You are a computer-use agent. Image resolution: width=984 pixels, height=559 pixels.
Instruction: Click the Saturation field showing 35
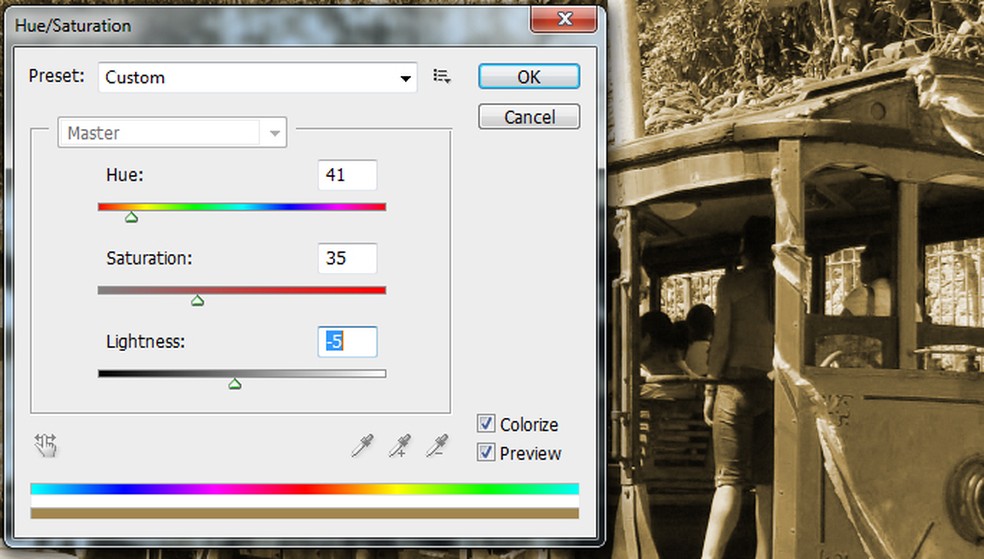coord(347,258)
